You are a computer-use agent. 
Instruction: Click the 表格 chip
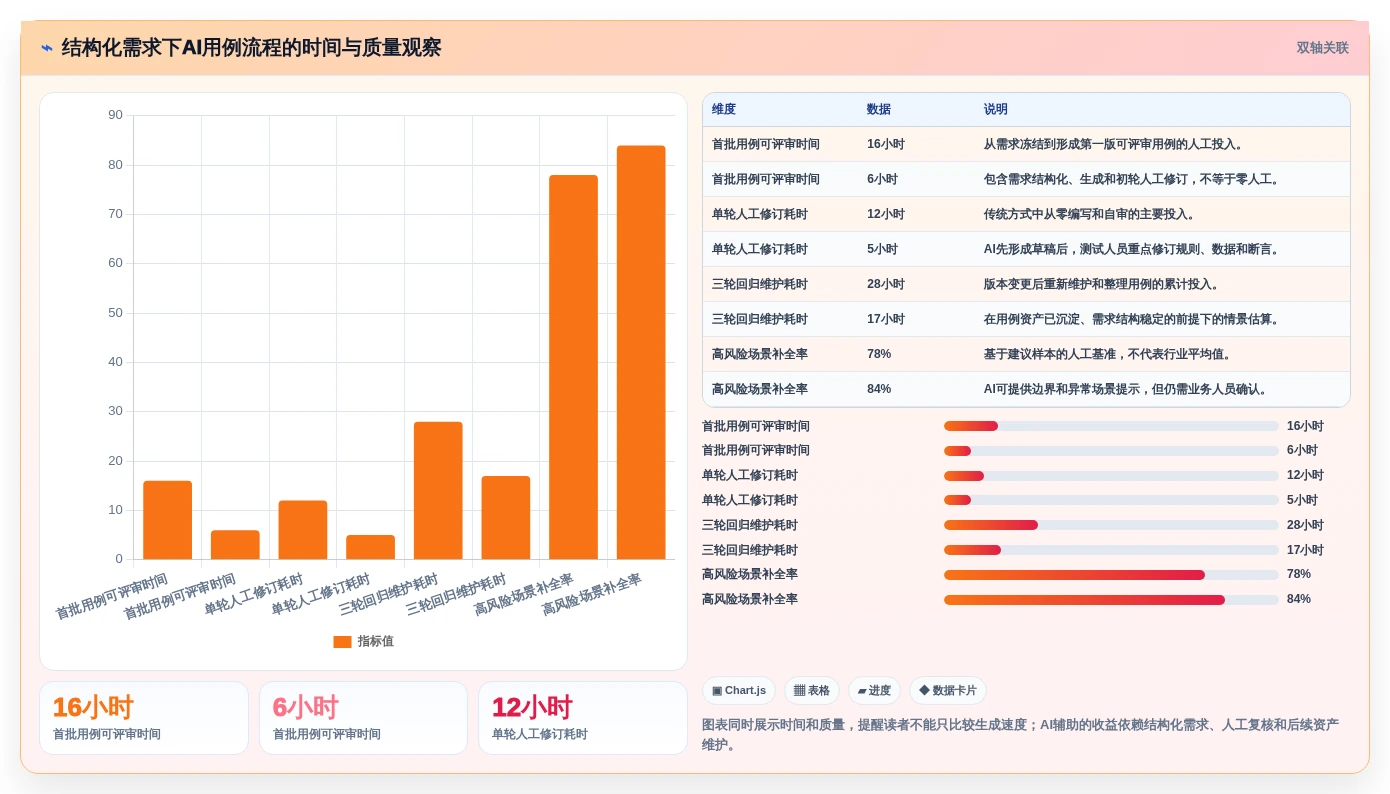click(x=812, y=691)
